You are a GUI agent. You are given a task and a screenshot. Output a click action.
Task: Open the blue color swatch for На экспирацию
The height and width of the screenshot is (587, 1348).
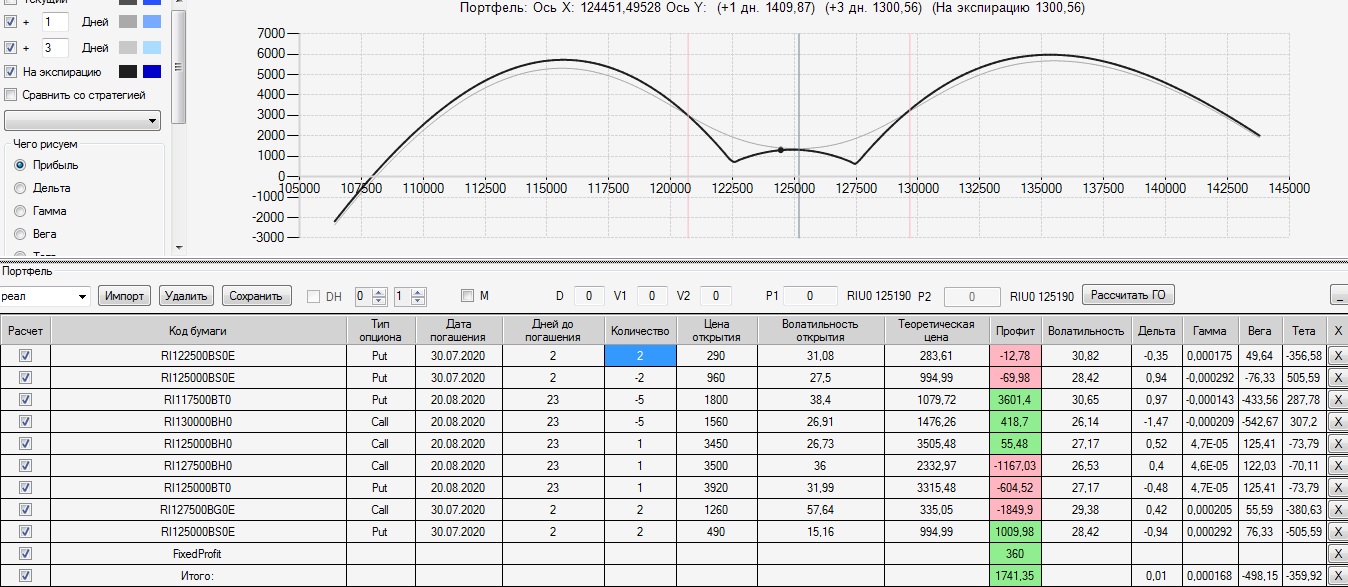152,72
